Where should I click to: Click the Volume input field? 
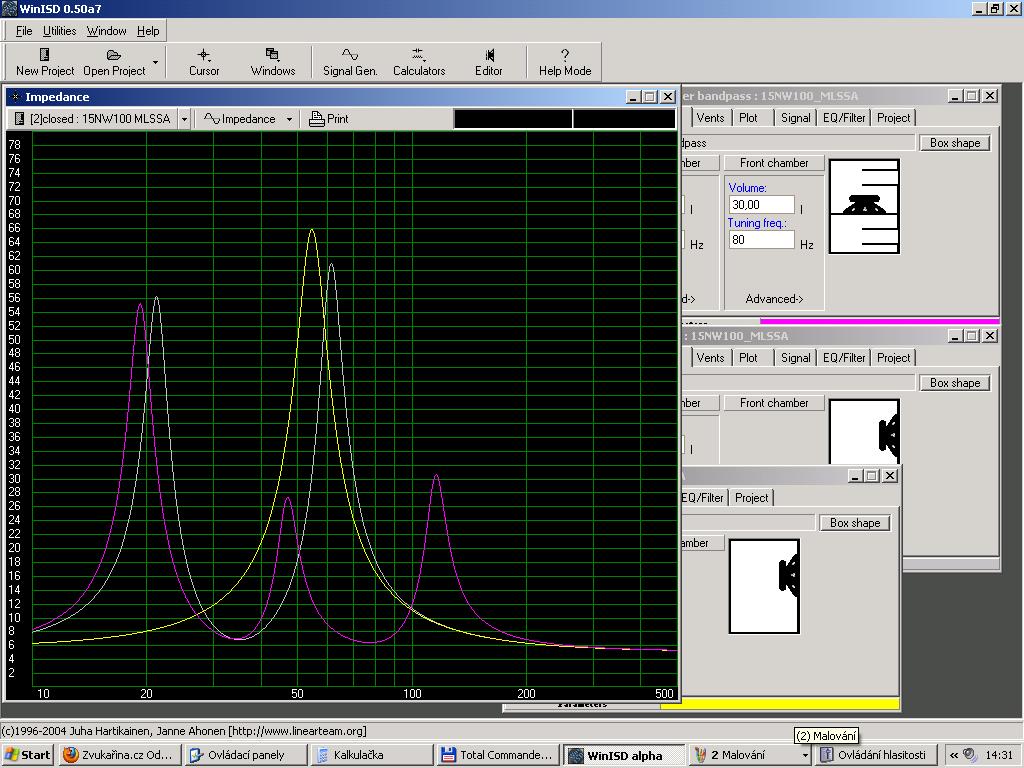pyautogui.click(x=760, y=205)
